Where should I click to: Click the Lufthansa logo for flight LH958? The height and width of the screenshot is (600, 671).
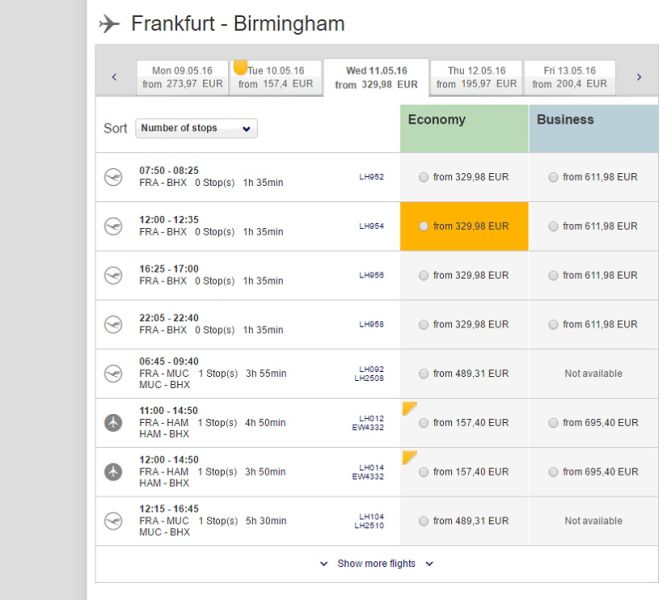point(113,324)
